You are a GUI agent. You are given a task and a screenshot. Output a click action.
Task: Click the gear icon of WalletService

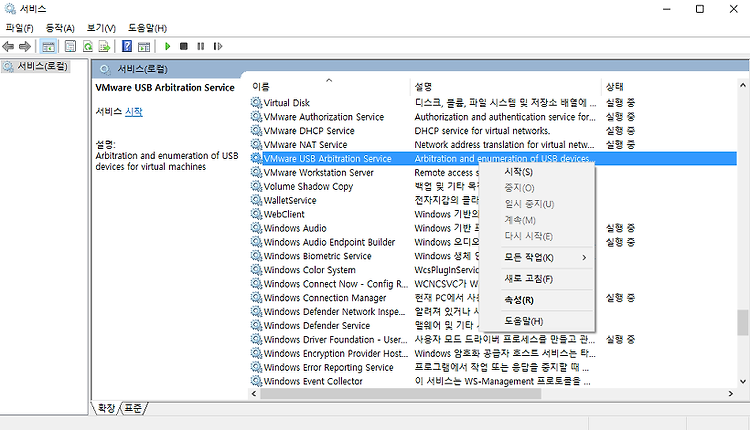pos(256,200)
